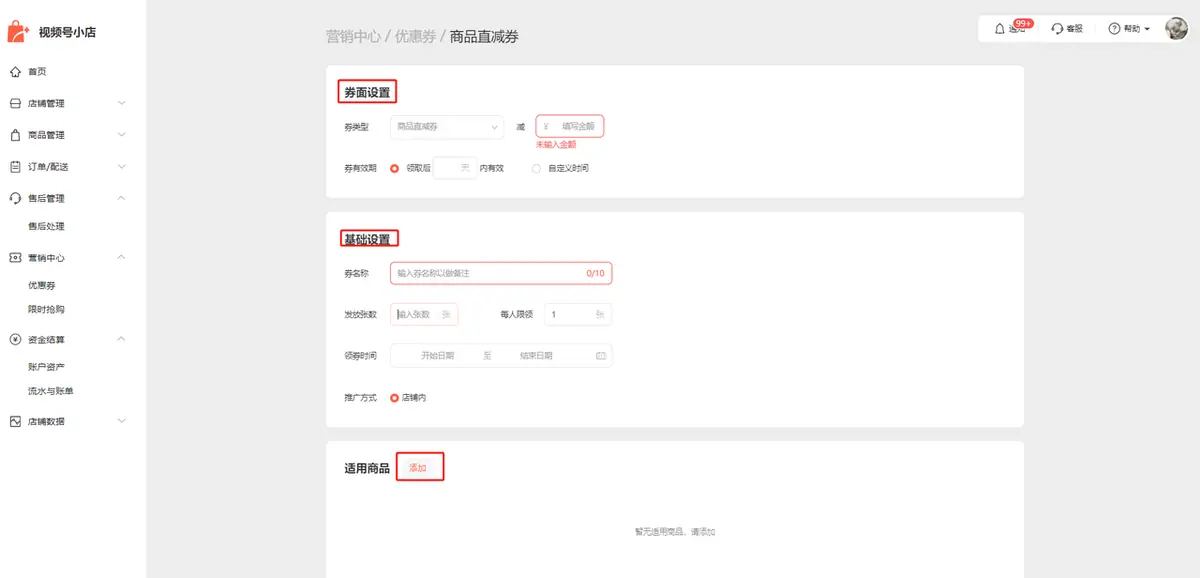Expand the 店铺数据 sidebar section
1200x578 pixels.
click(x=122, y=422)
